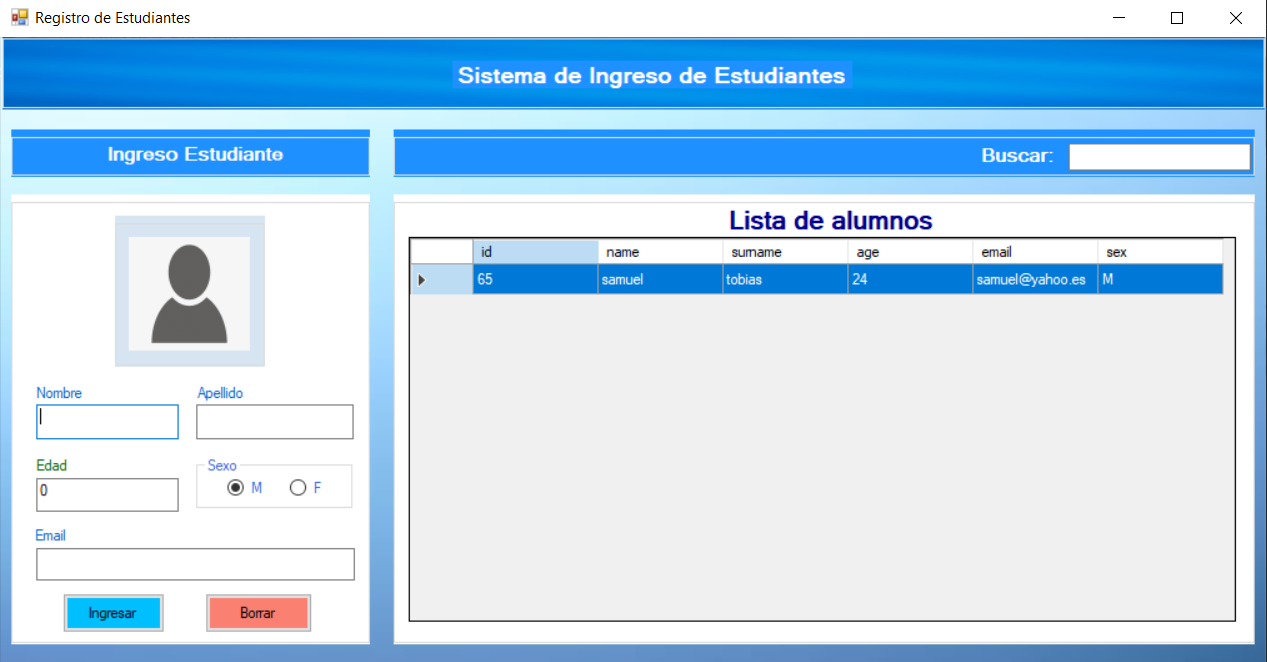This screenshot has height=662, width=1267.
Task: Click the Email input field
Action: [x=195, y=564]
